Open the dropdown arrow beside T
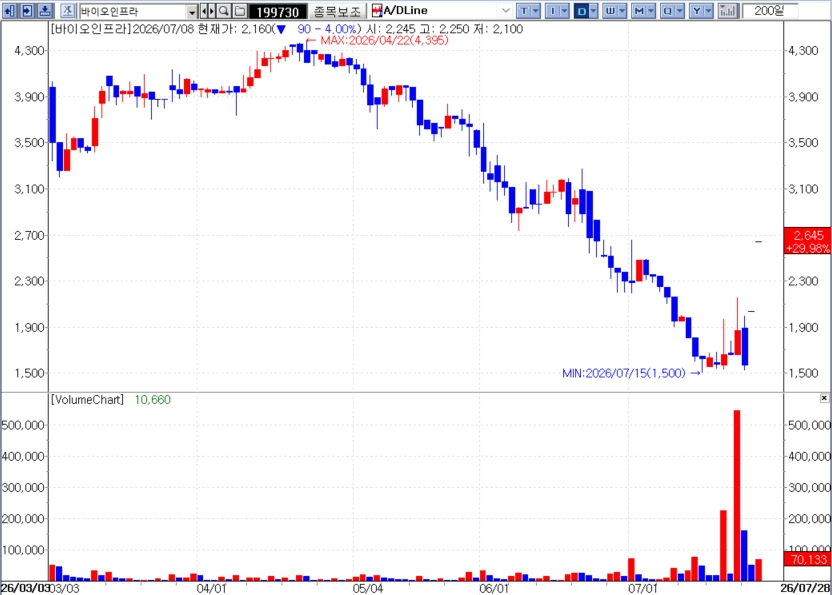The height and width of the screenshot is (595, 832). [536, 11]
